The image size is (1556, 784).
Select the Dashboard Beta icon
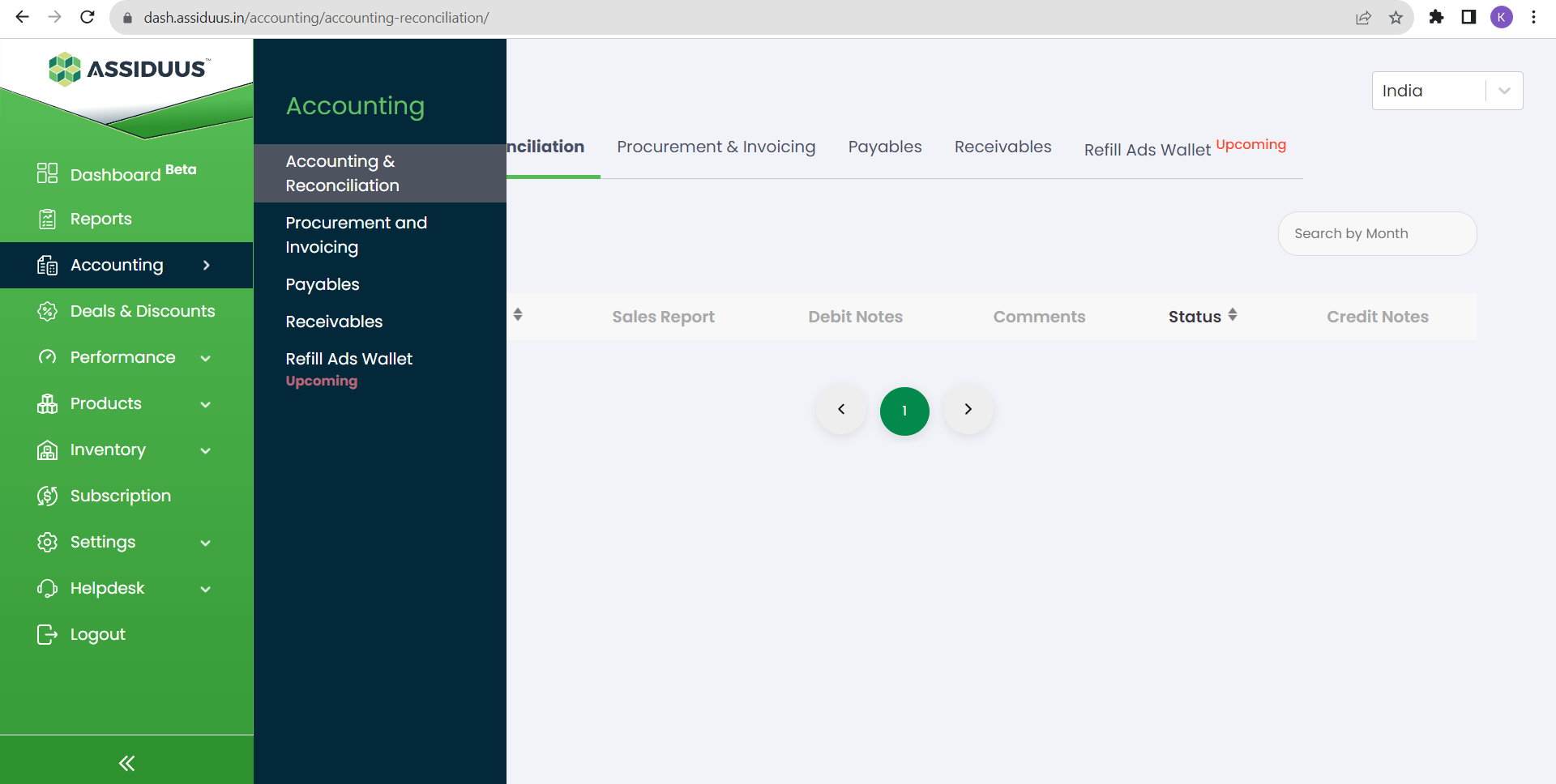(x=47, y=173)
